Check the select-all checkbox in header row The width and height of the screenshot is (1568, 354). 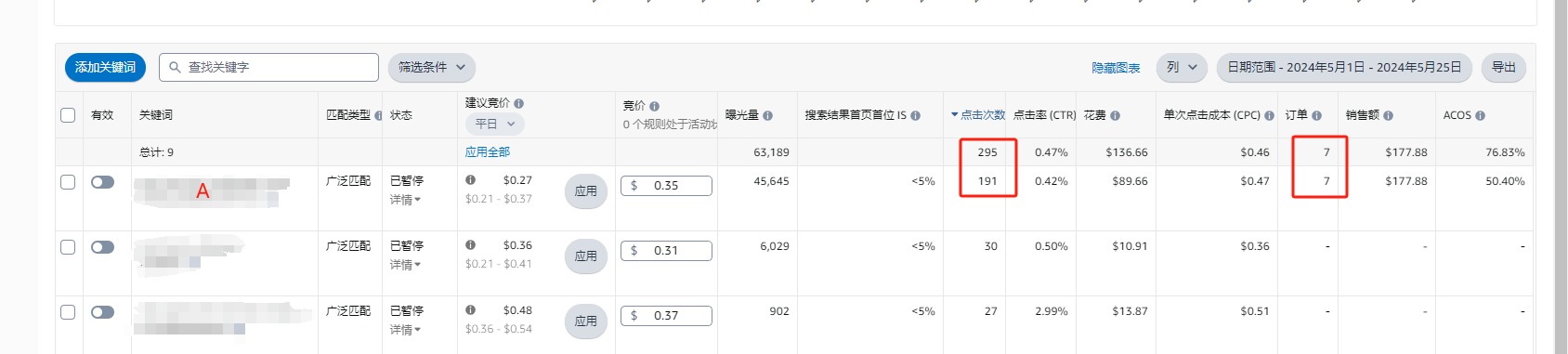pos(68,115)
